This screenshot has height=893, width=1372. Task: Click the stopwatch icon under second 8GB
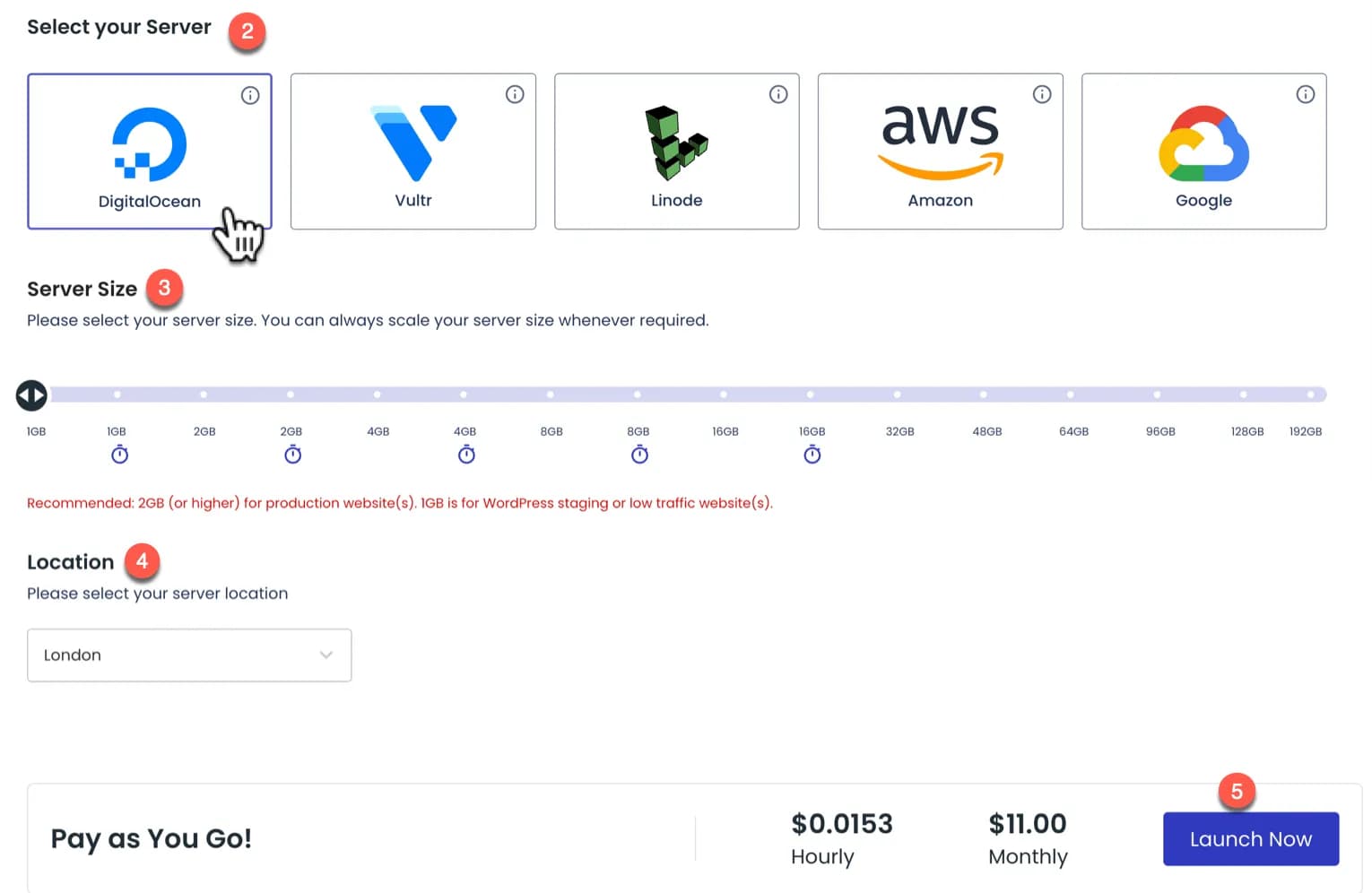[x=639, y=455]
